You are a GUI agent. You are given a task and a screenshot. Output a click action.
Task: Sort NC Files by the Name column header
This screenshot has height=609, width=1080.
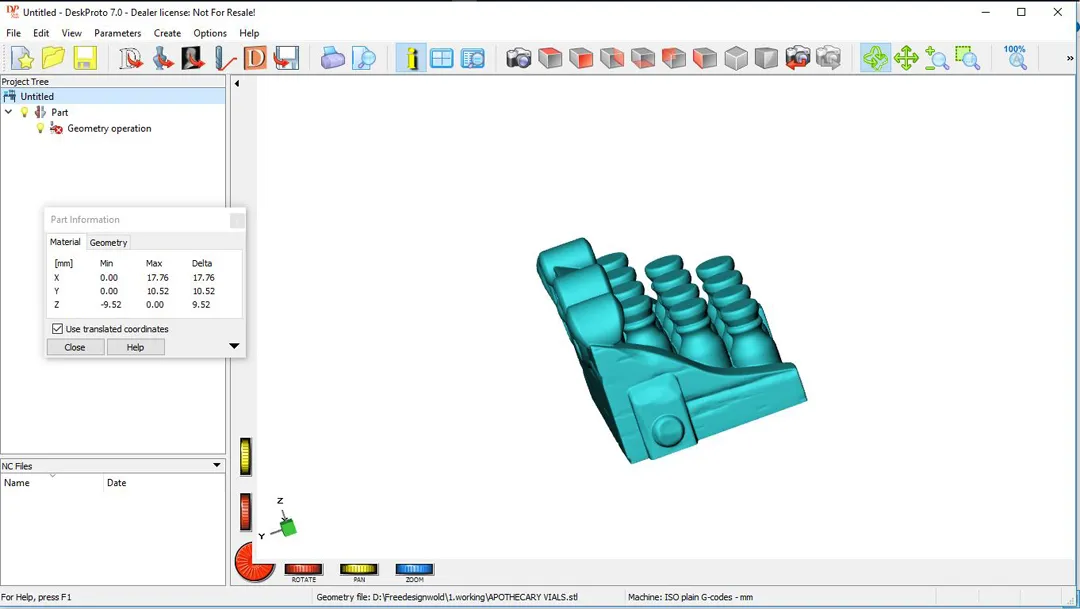pyautogui.click(x=52, y=483)
